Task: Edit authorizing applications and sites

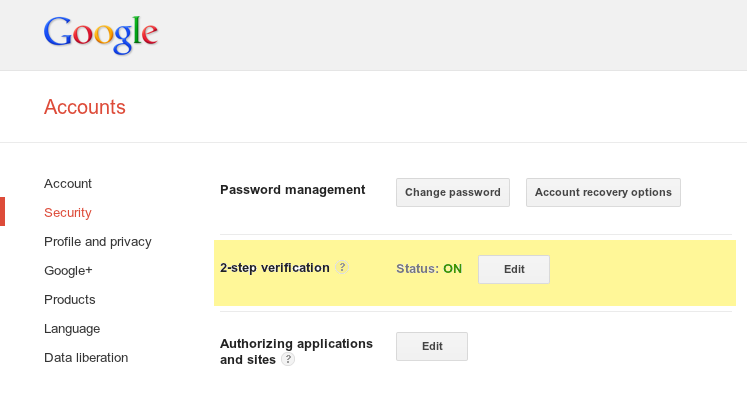Action: [432, 346]
